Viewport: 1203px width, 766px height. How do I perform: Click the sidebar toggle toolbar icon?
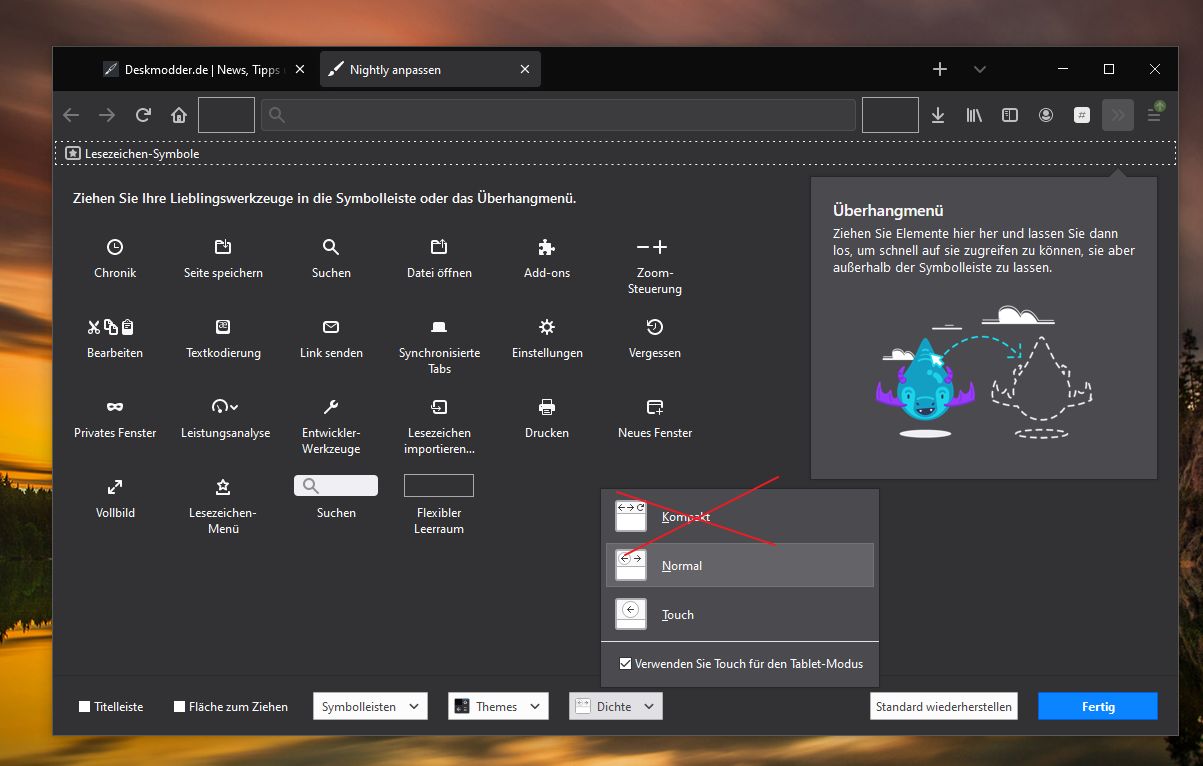click(x=1010, y=115)
